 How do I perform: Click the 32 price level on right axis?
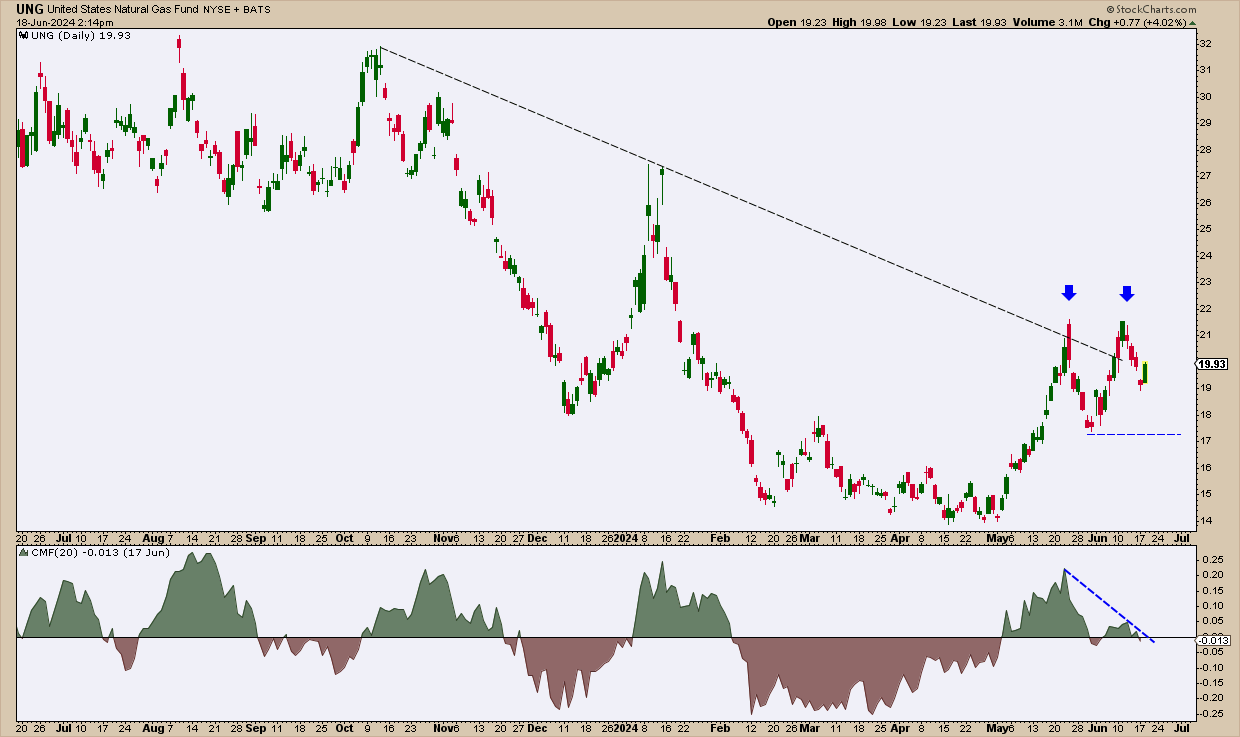click(1205, 44)
